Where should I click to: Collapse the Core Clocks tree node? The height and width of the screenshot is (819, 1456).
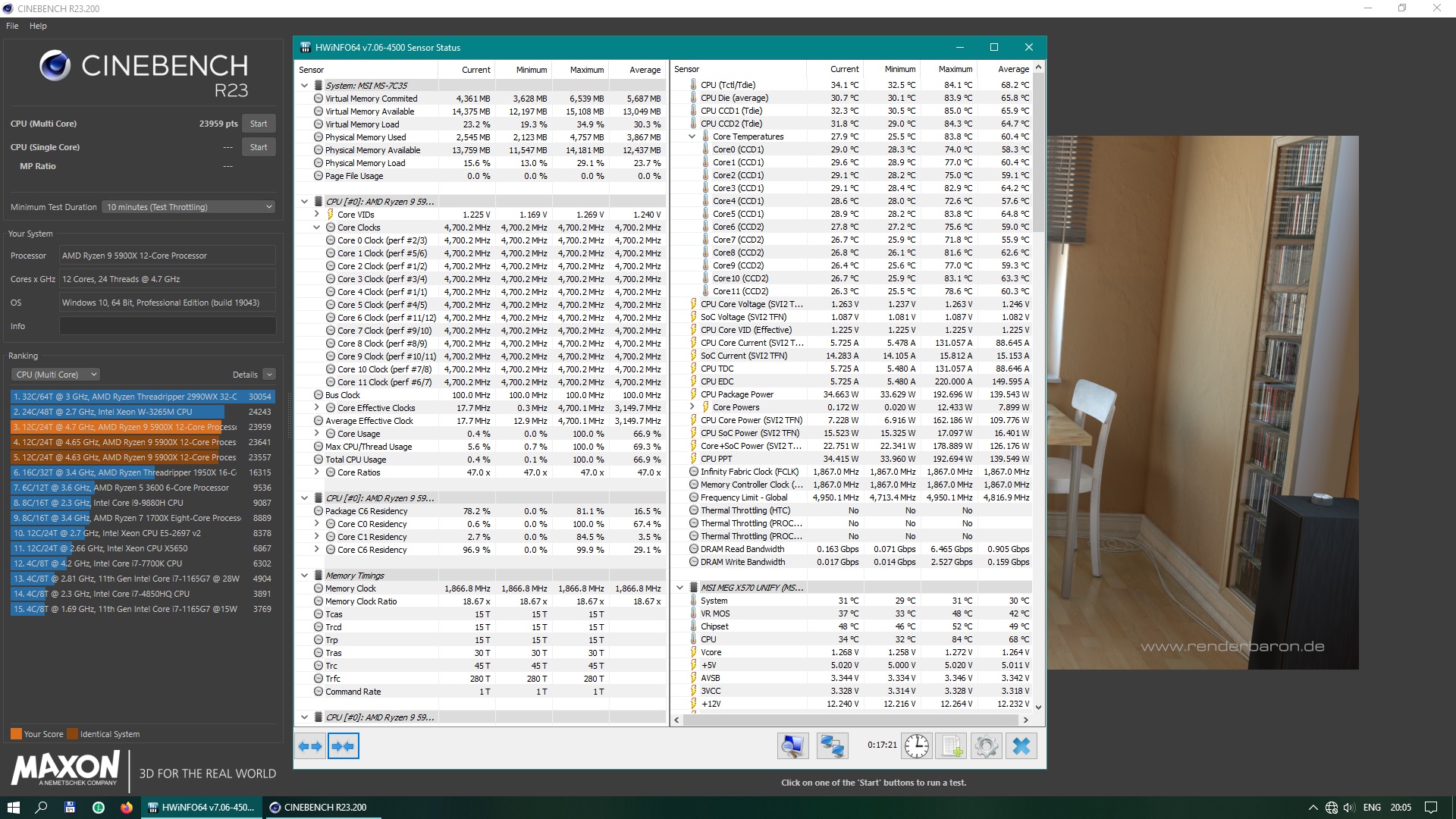[317, 227]
